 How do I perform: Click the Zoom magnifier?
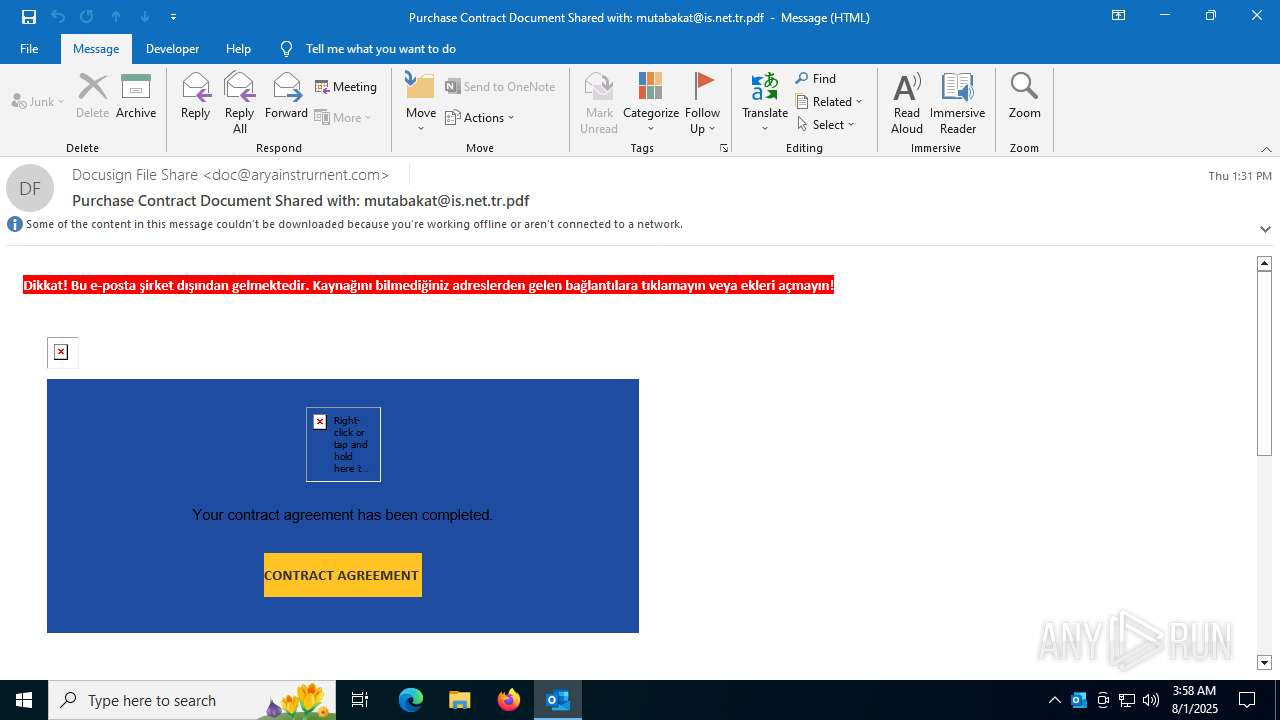click(x=1024, y=97)
